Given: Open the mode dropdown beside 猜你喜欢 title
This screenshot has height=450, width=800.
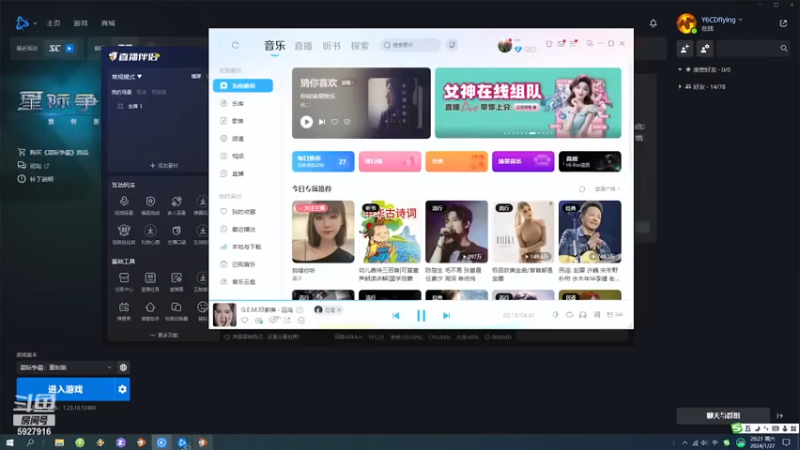Looking at the screenshot, I should [x=347, y=83].
